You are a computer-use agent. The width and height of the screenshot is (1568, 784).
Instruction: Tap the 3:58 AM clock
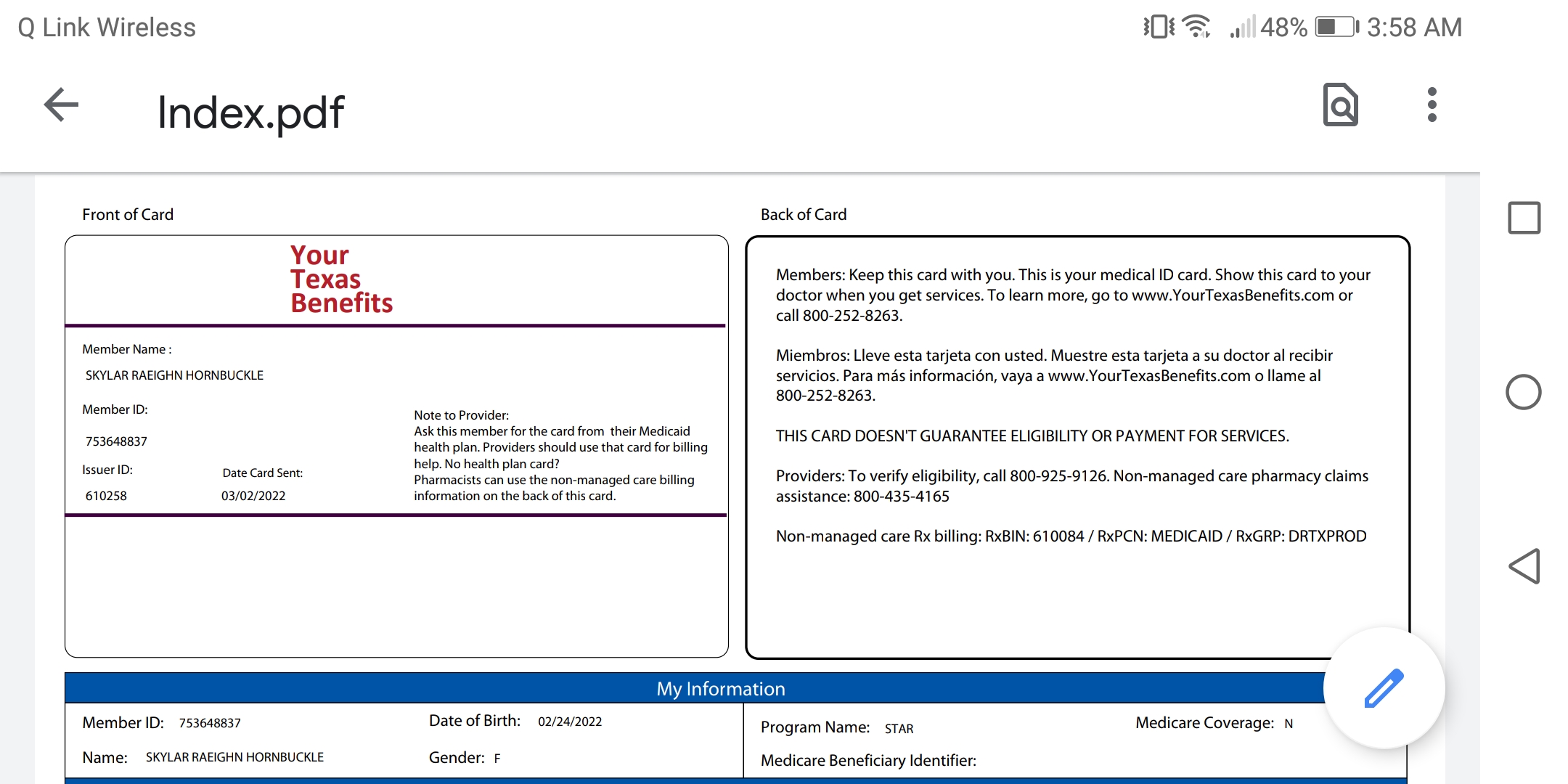(1414, 28)
